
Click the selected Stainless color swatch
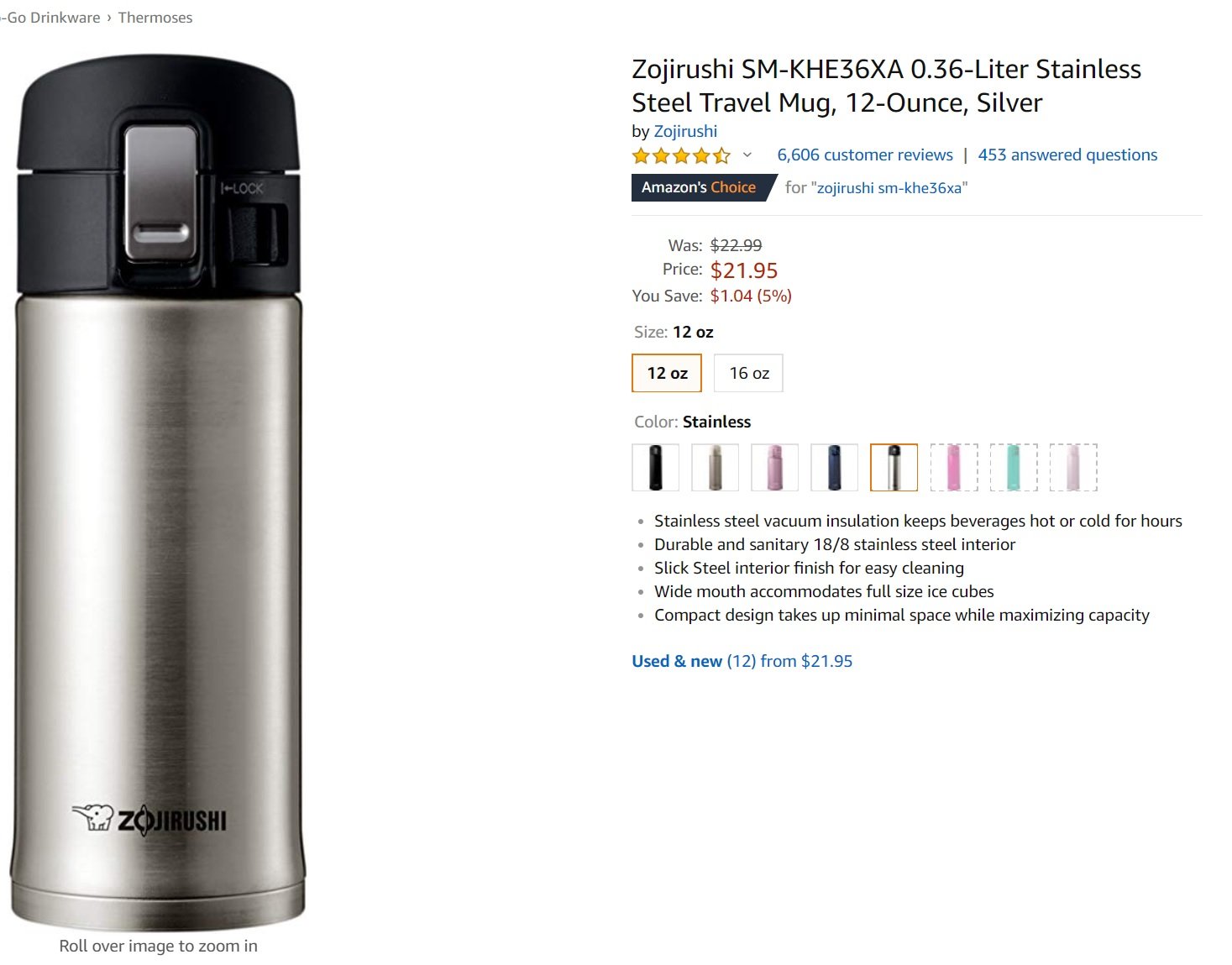894,467
